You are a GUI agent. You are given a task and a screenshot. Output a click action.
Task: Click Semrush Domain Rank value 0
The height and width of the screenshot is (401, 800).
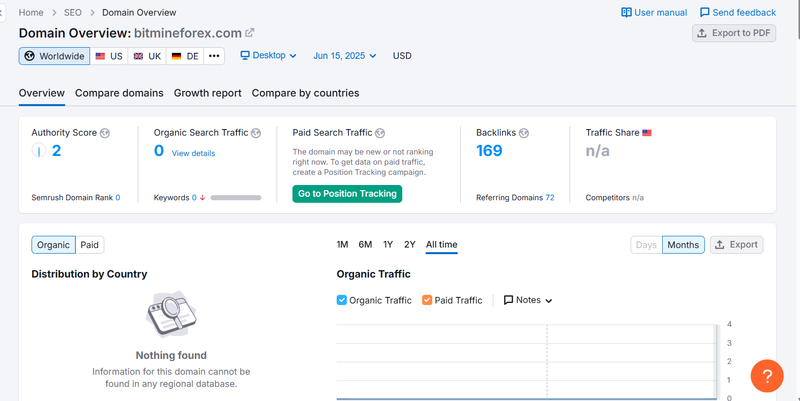[x=118, y=197]
